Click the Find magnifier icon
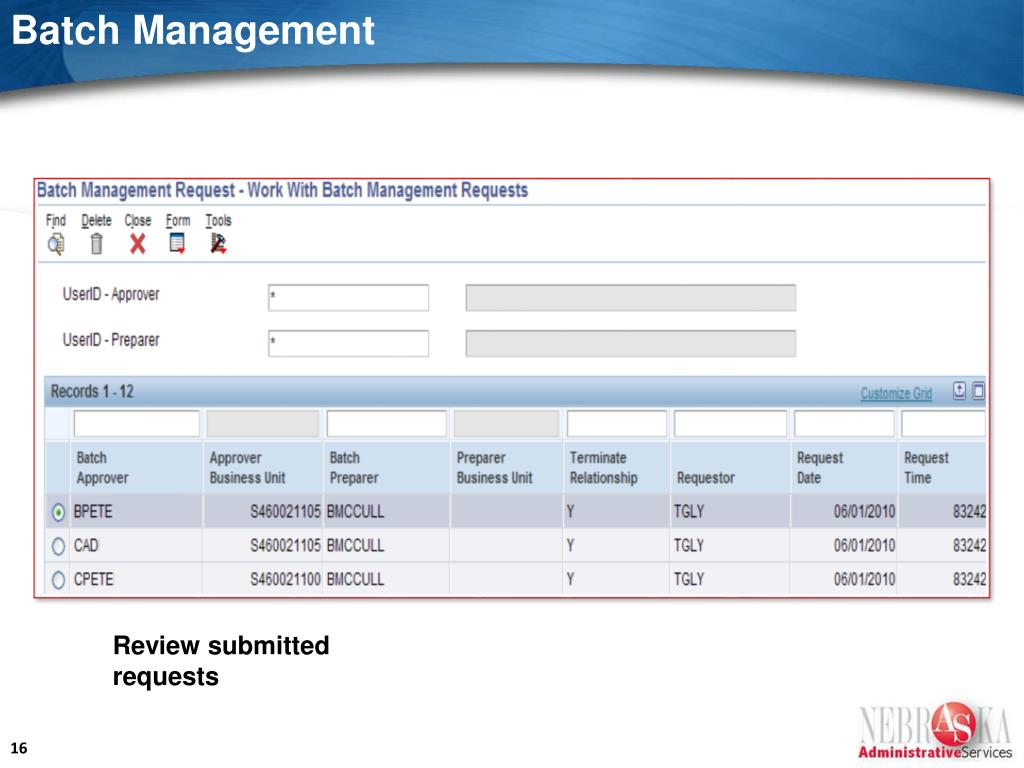 (x=56, y=243)
